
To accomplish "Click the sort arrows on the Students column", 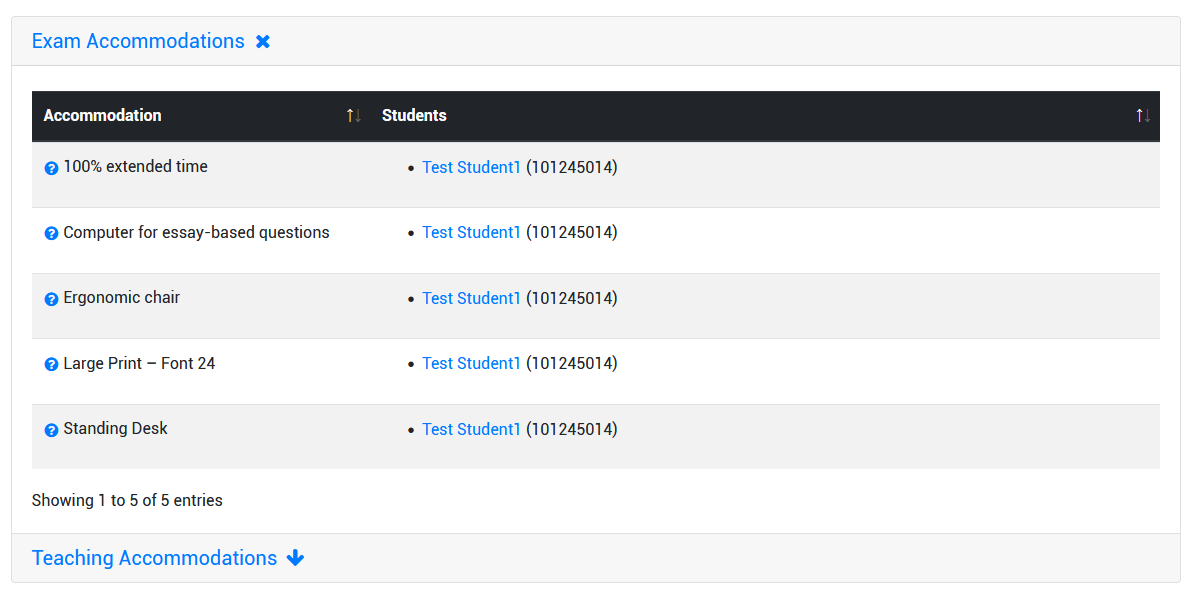I will click(1142, 116).
